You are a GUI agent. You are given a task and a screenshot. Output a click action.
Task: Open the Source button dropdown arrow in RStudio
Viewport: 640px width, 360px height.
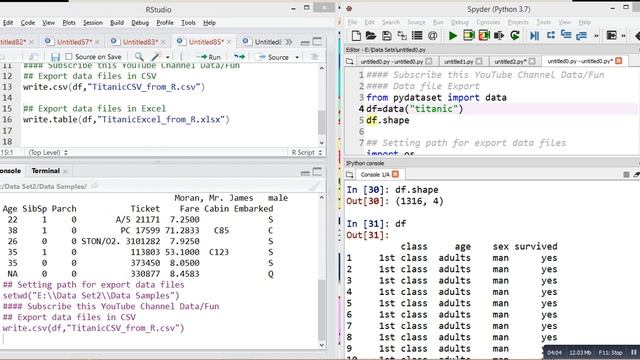(297, 58)
